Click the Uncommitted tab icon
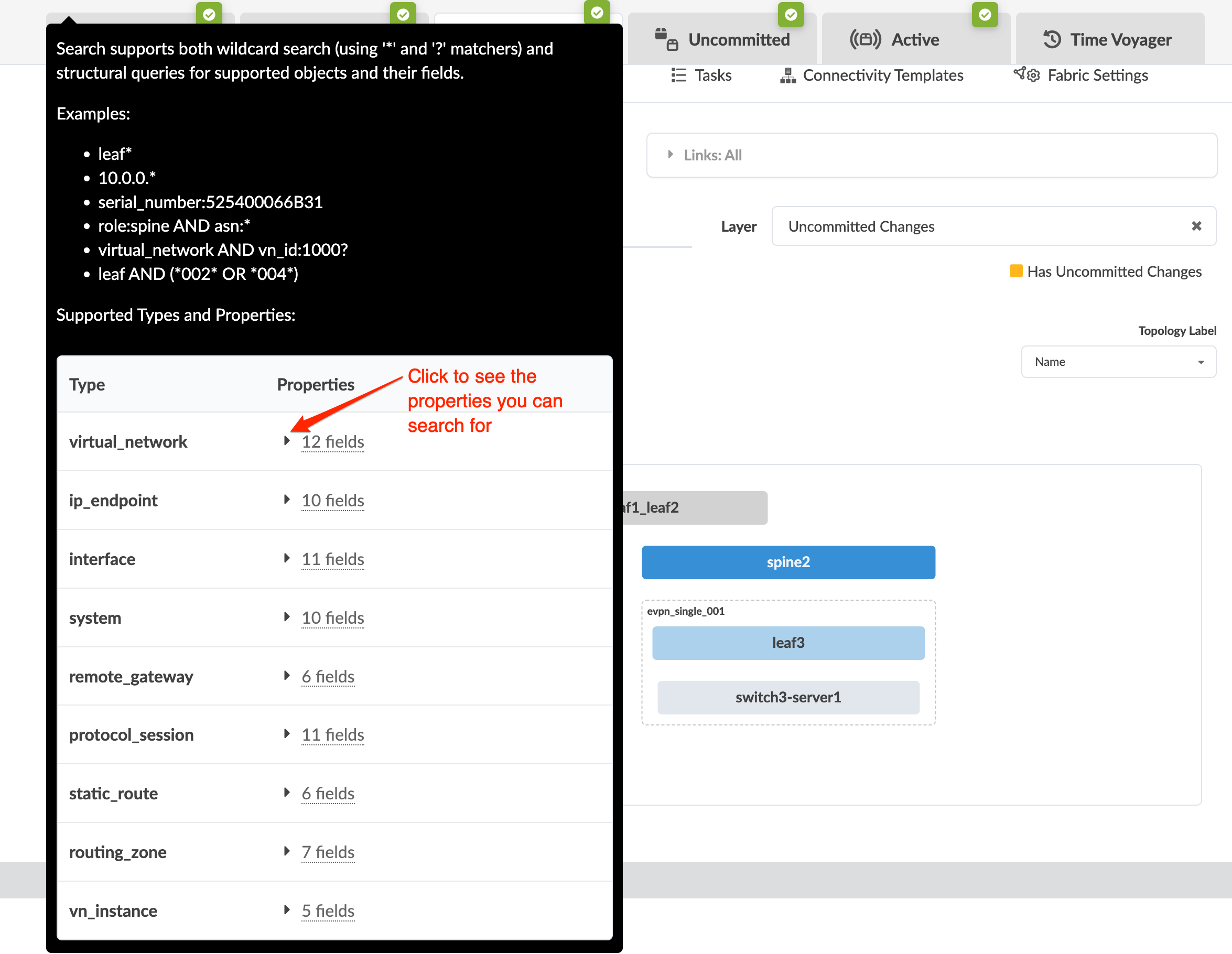1232x954 pixels. [666, 39]
